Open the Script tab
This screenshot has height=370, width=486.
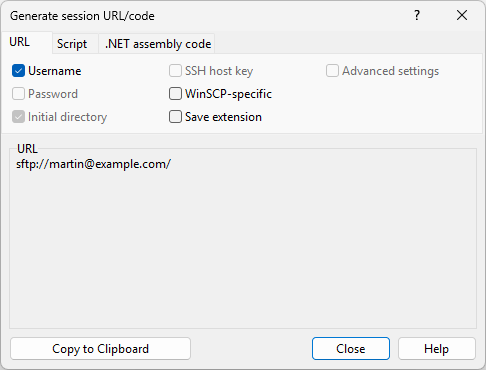tap(72, 44)
